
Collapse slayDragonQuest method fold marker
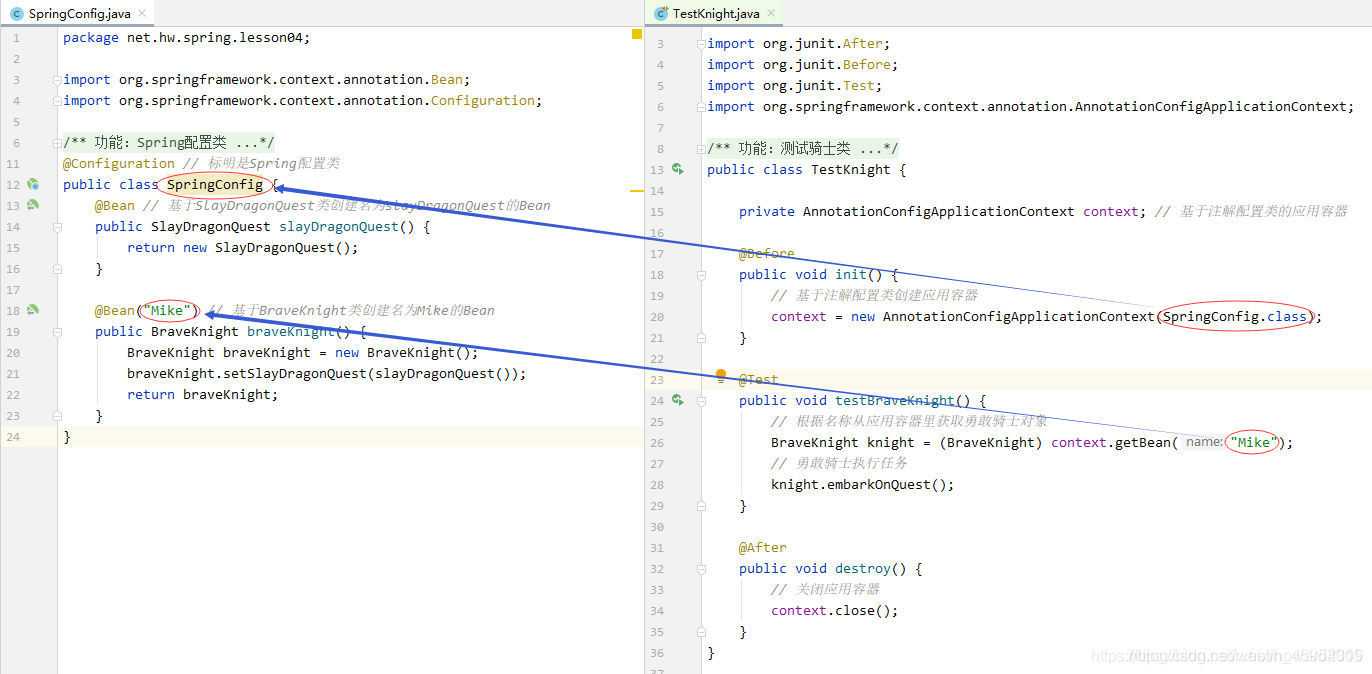pyautogui.click(x=57, y=227)
